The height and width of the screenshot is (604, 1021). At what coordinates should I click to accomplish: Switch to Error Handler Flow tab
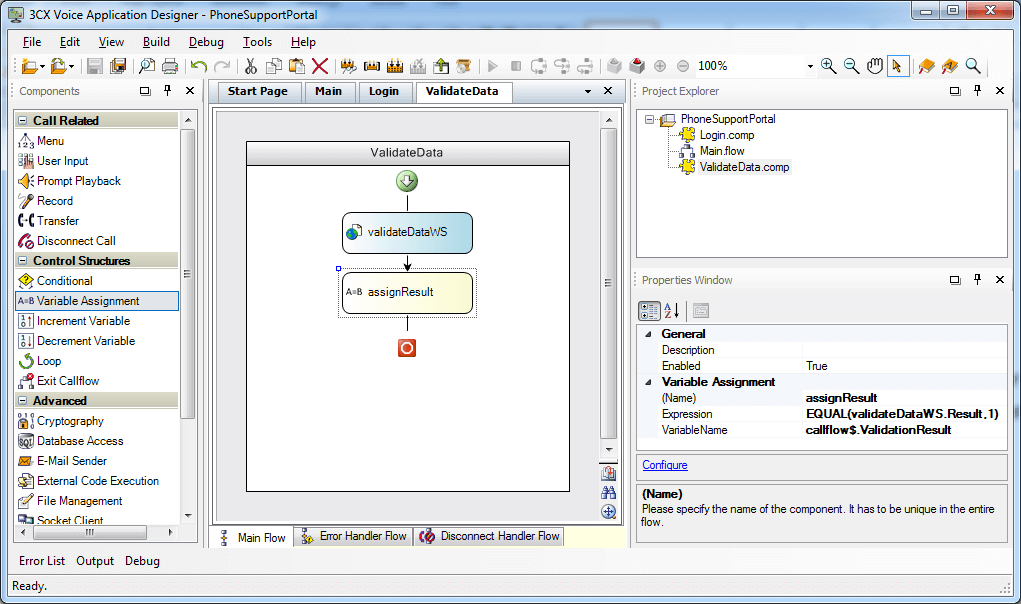pyautogui.click(x=354, y=536)
